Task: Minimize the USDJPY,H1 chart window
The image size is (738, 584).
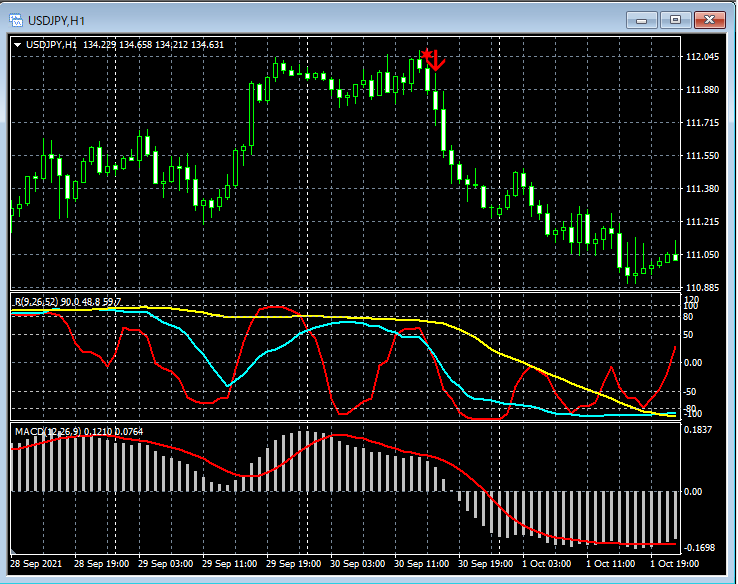Action: click(x=641, y=20)
